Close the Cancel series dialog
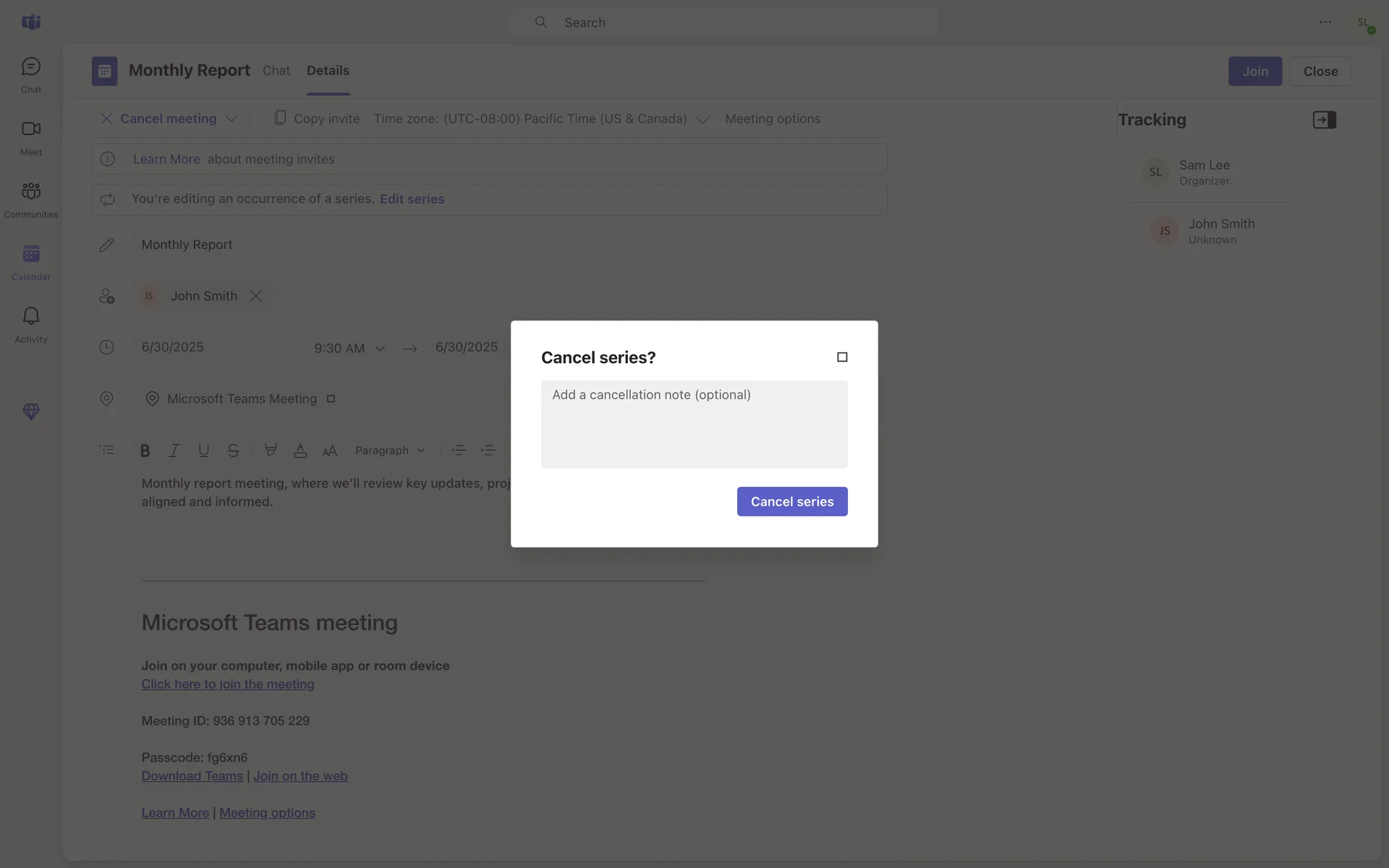The height and width of the screenshot is (868, 1389). point(842,357)
